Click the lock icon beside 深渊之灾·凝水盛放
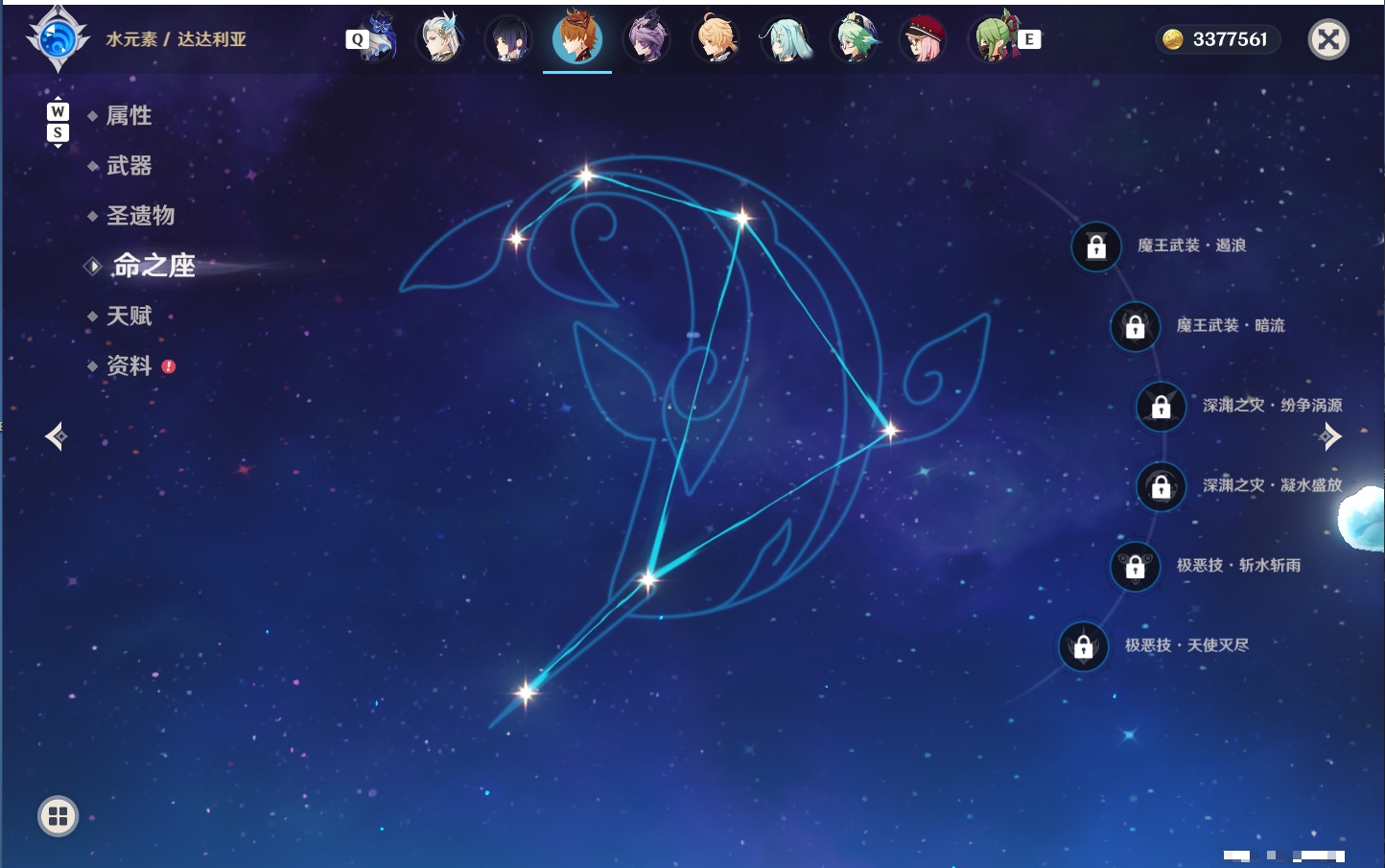Viewport: 1385px width, 868px height. (1161, 486)
